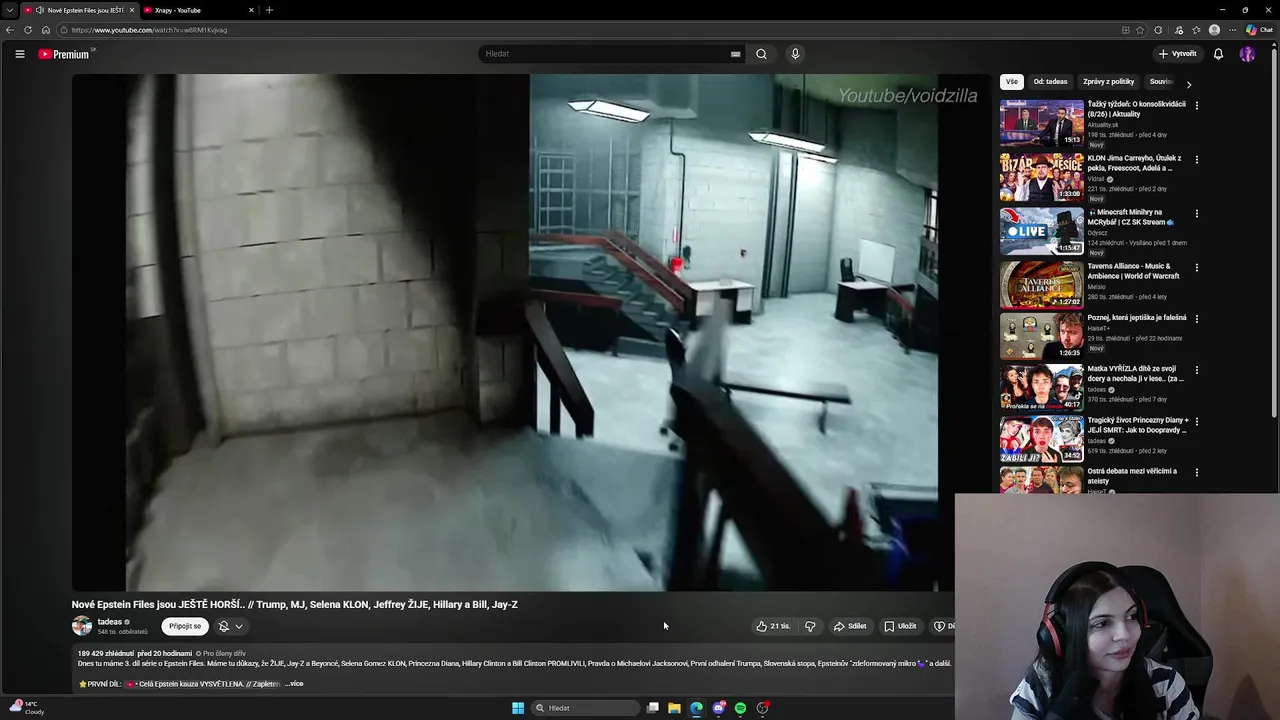Screen dimensions: 1280x720
Task: Open Copilot Chat button in browser
Action: tap(1259, 30)
